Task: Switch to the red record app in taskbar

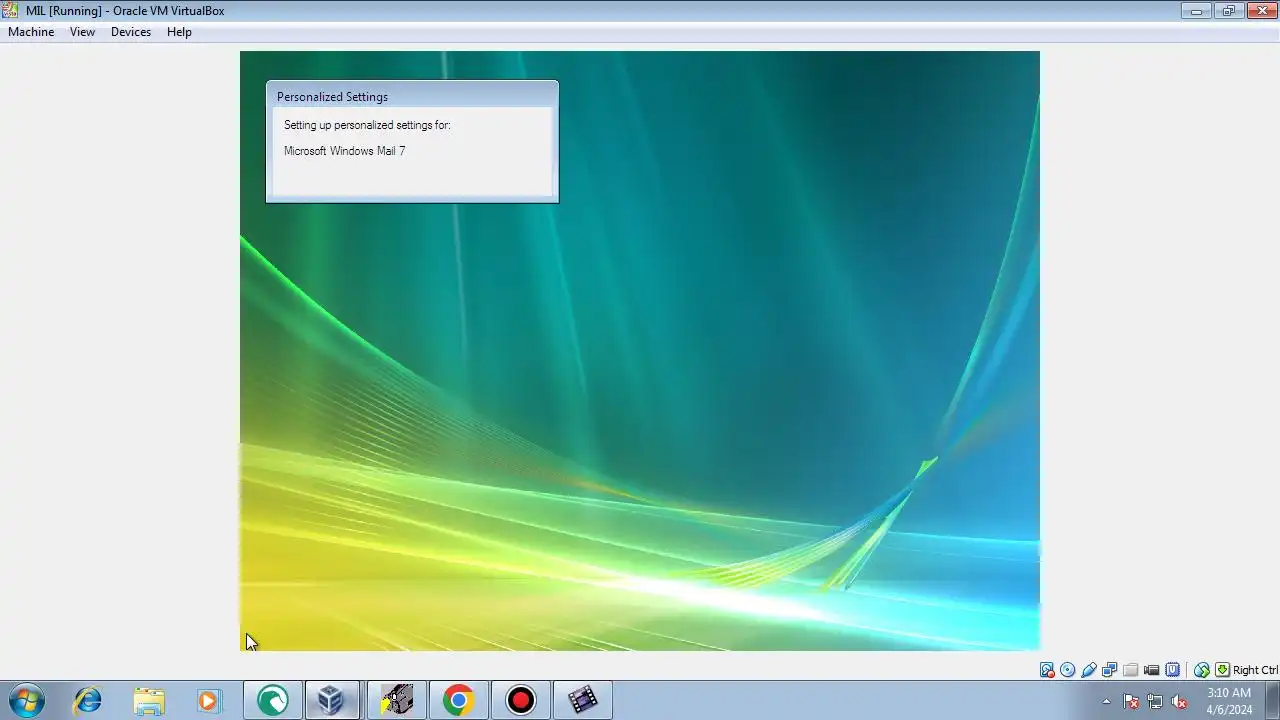Action: click(520, 700)
